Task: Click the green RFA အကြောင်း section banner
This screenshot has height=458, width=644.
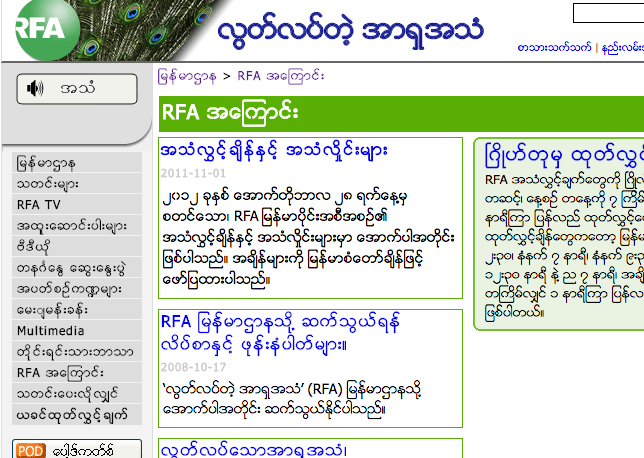Action: click(x=401, y=113)
